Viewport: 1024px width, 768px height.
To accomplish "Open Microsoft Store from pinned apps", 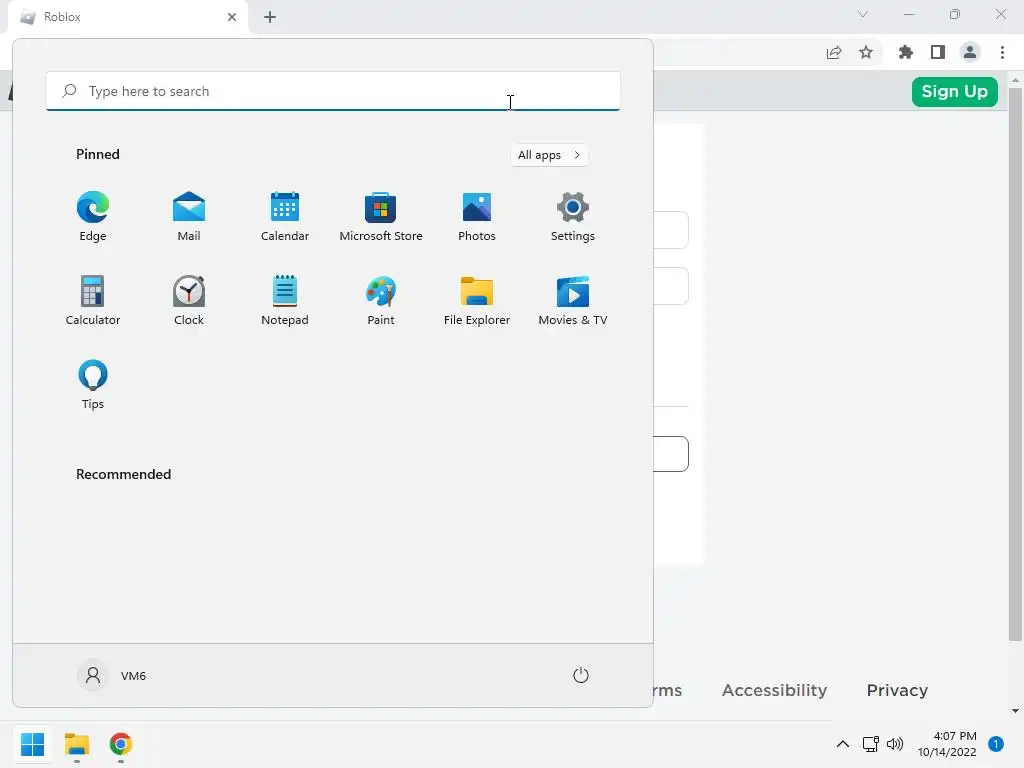I will click(381, 217).
